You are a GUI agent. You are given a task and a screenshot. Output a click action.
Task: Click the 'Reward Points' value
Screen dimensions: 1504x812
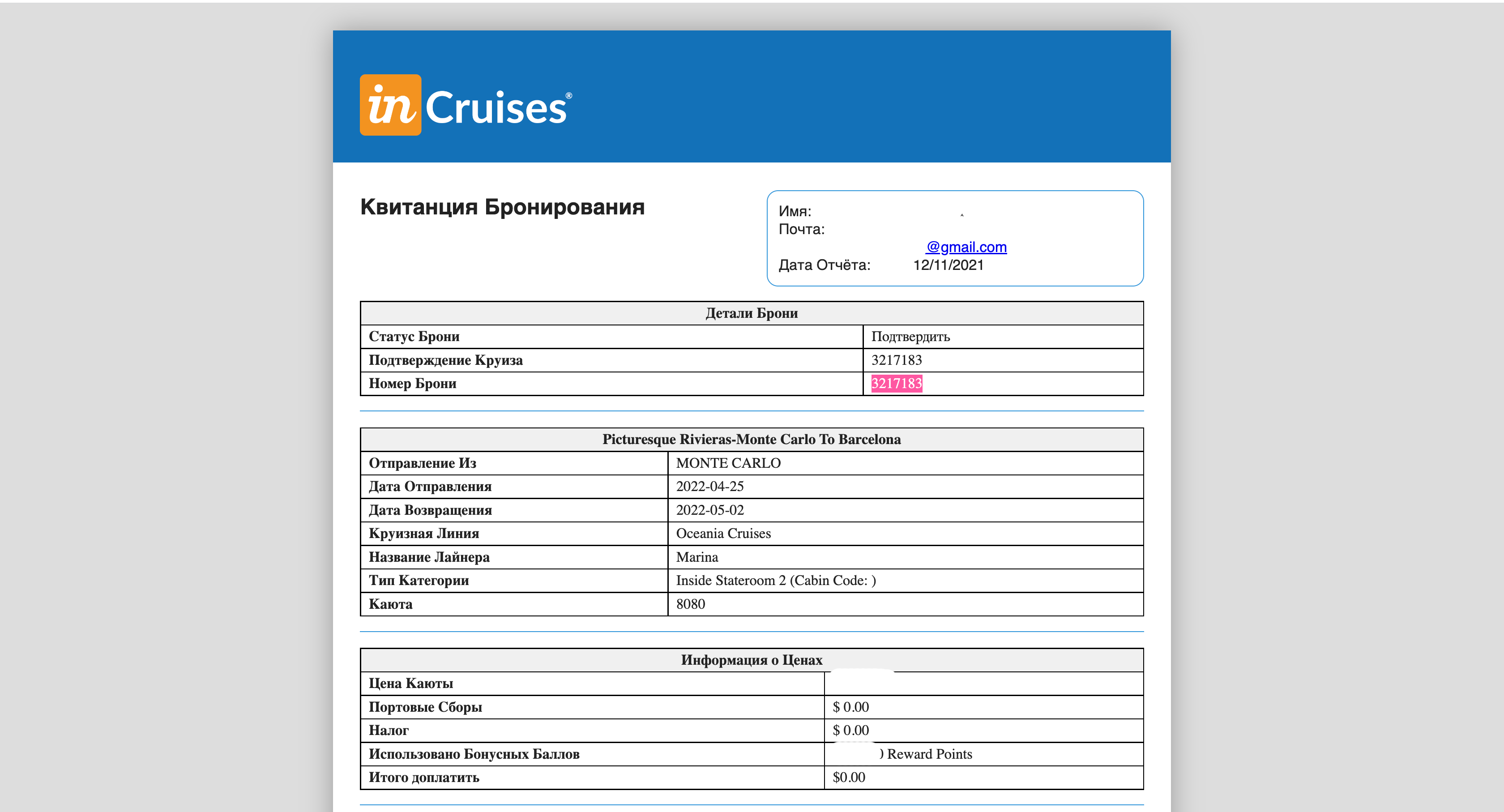[x=930, y=754]
